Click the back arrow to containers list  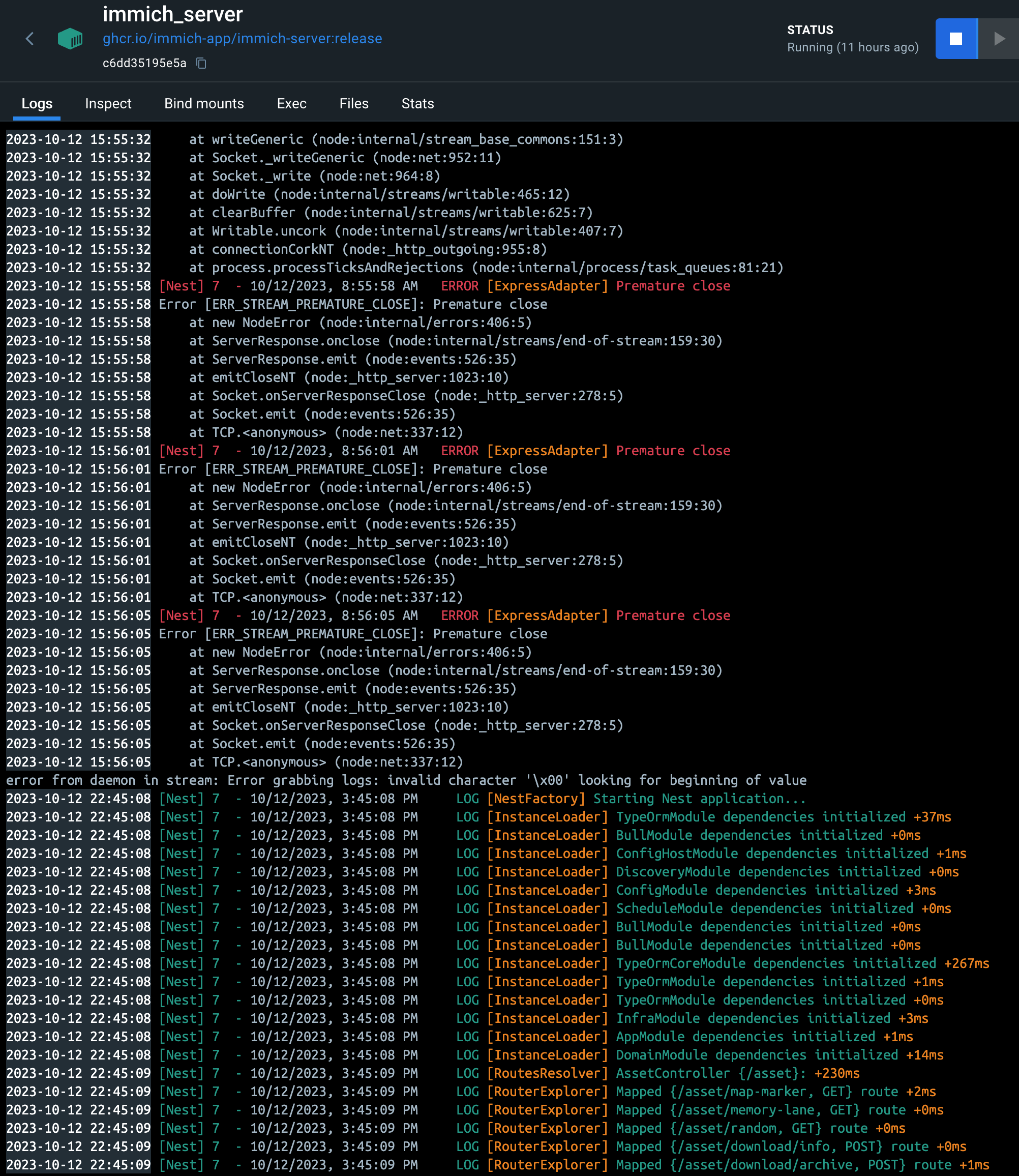click(x=29, y=39)
